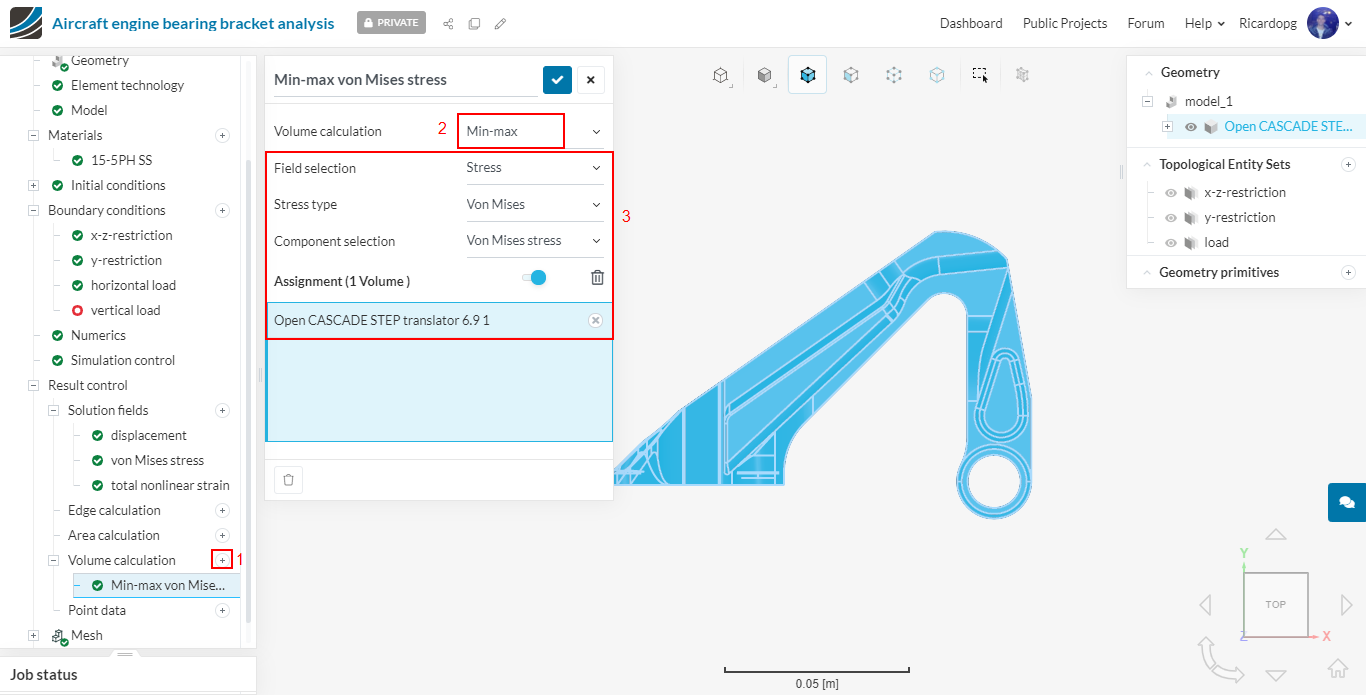Open the support chat bubble

pyautogui.click(x=1347, y=502)
